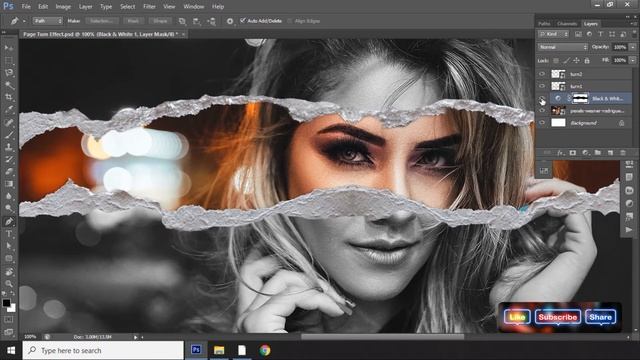Select the Brush tool
Screen dimensions: 640x360
point(9,134)
